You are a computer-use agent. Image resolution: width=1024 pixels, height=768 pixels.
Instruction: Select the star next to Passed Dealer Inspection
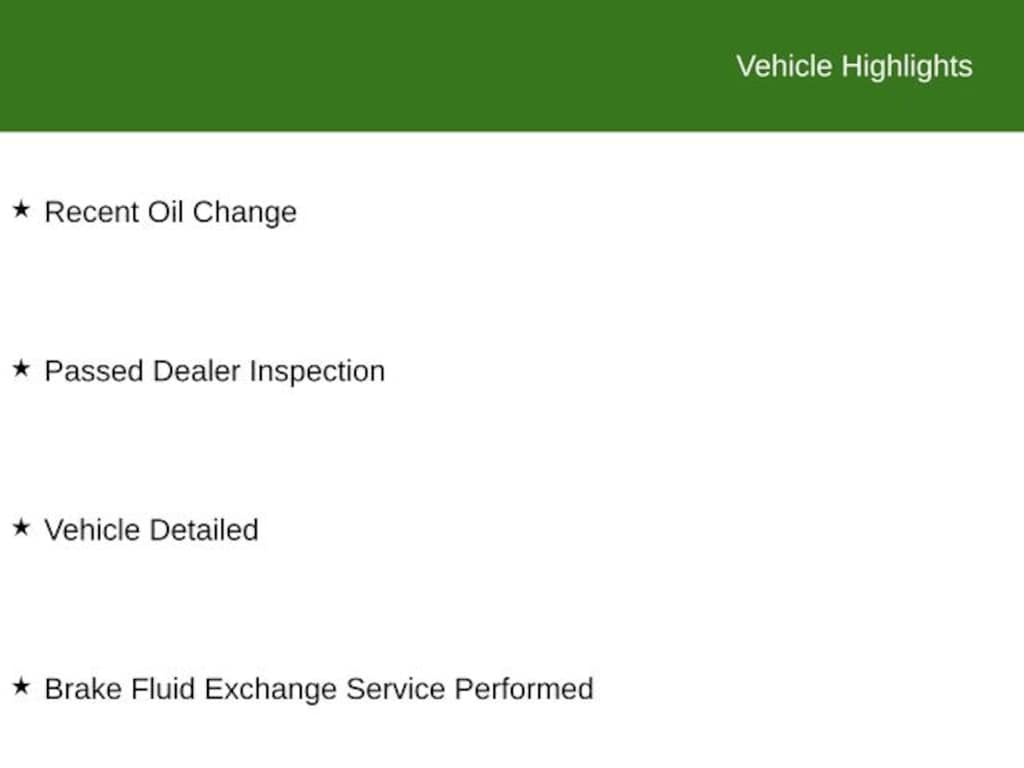[22, 368]
